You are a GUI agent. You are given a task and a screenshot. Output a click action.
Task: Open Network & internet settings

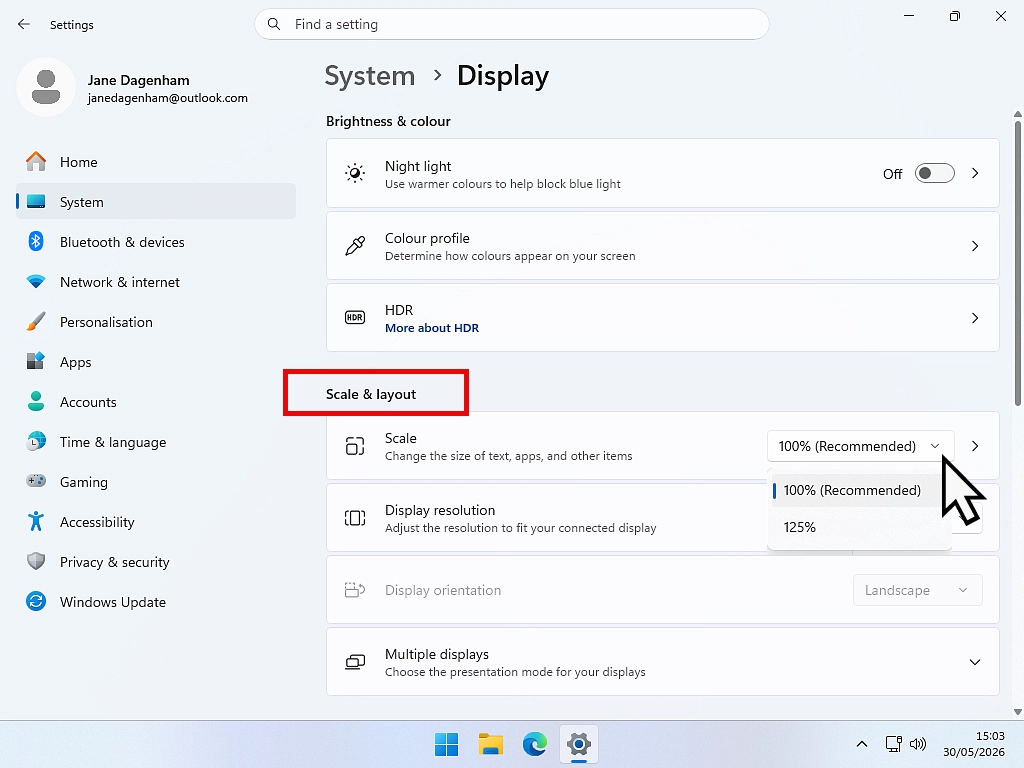click(x=156, y=281)
